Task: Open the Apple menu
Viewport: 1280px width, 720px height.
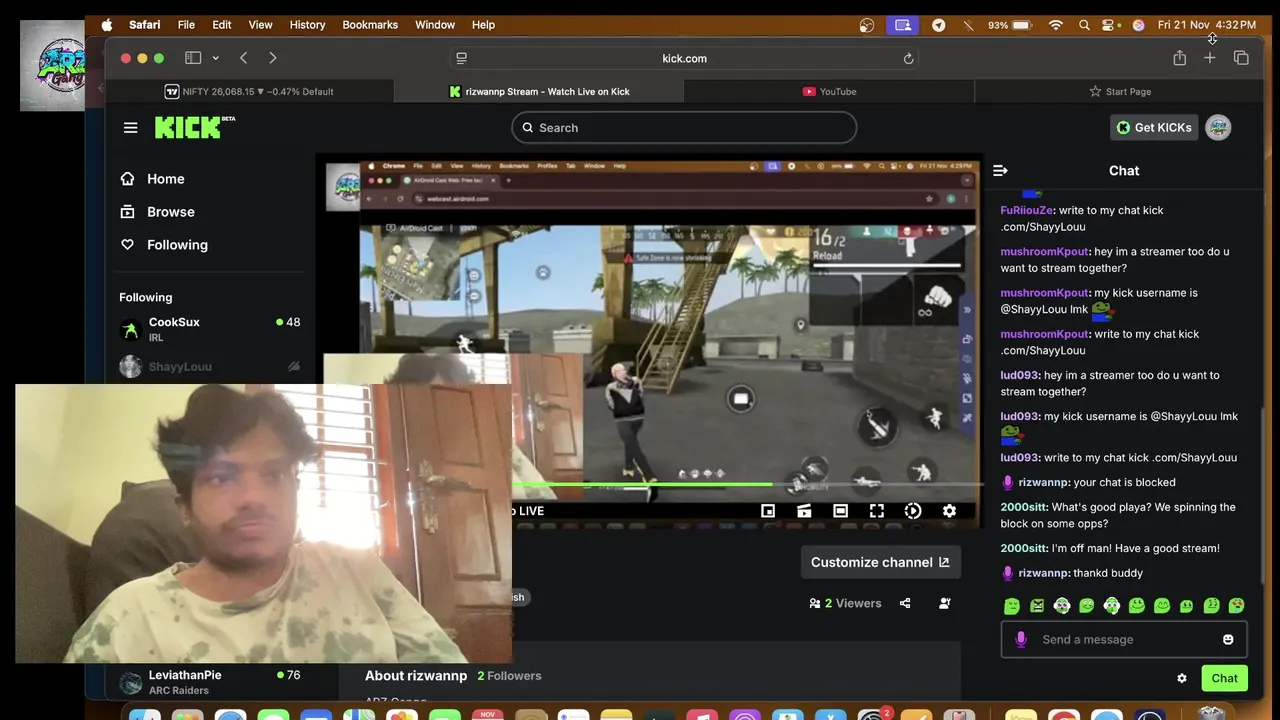Action: (x=107, y=25)
